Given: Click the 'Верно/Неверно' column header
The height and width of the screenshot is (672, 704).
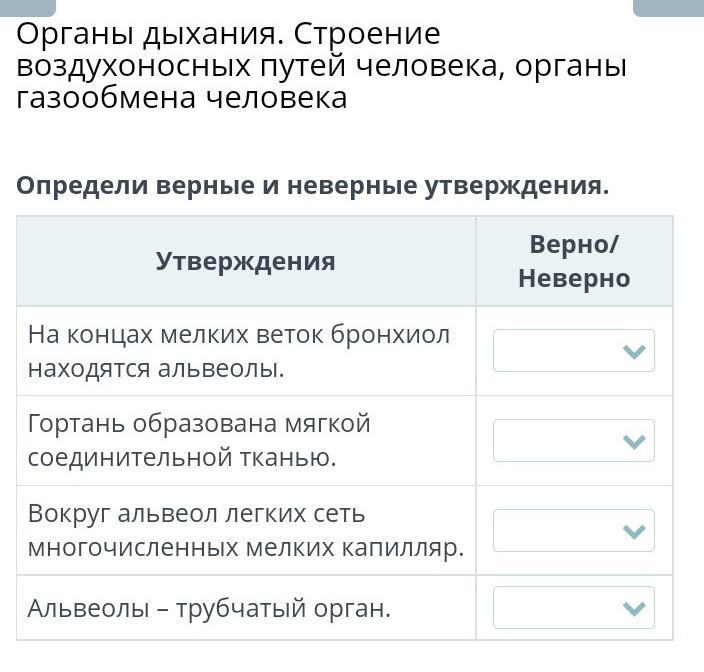Looking at the screenshot, I should point(574,261).
